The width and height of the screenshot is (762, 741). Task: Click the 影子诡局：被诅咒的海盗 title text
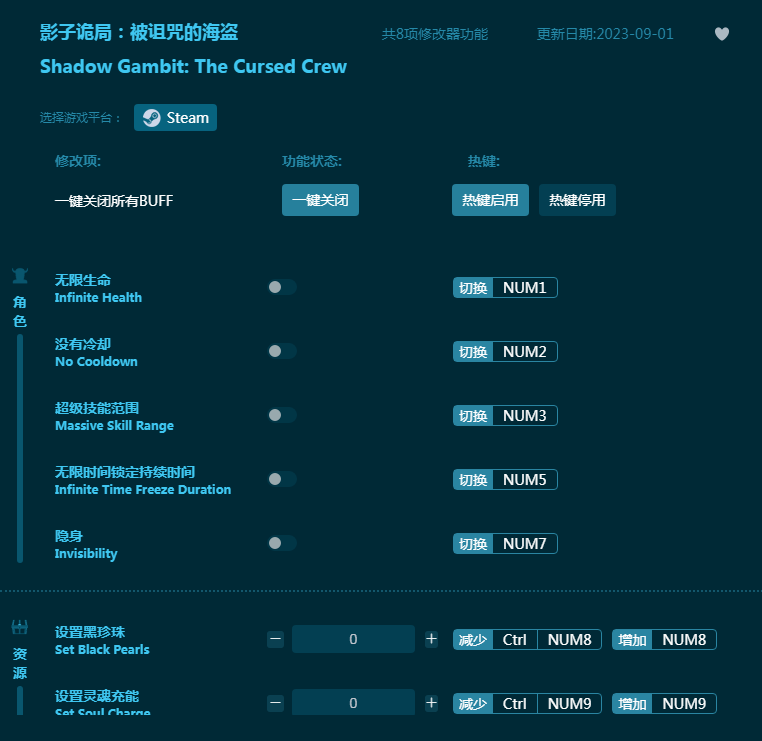click(x=139, y=33)
